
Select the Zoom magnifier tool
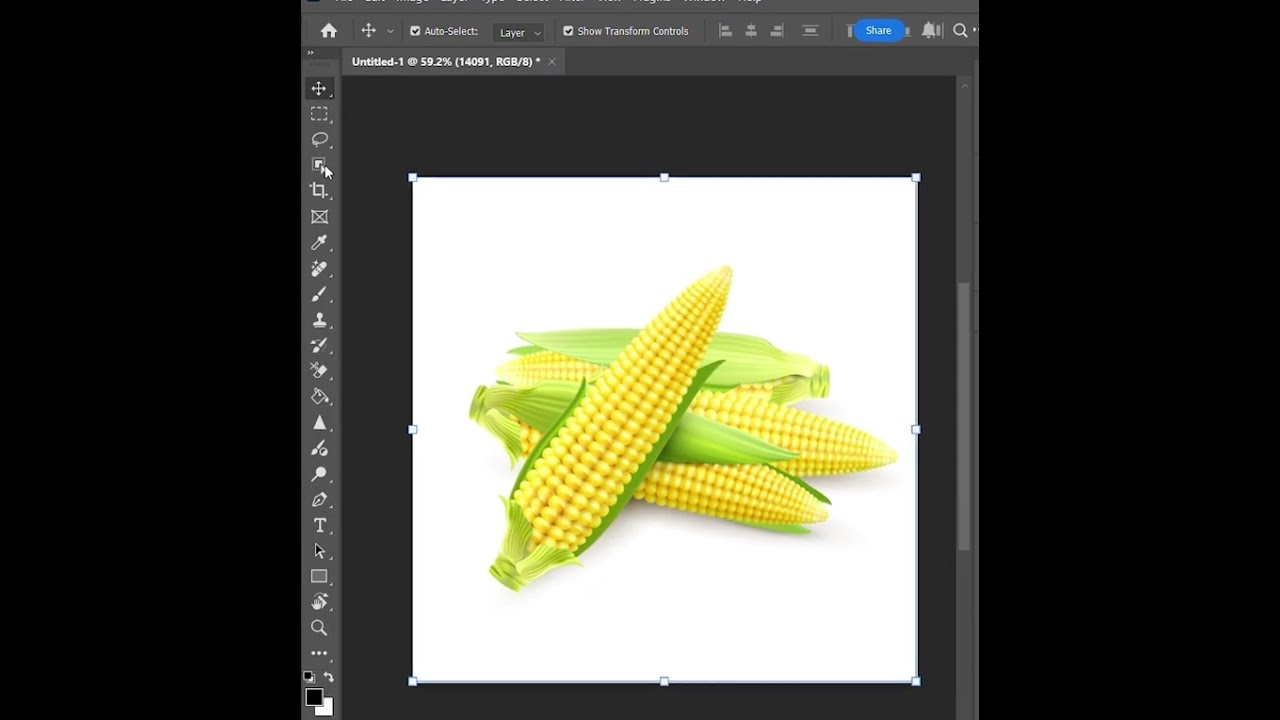click(x=319, y=628)
